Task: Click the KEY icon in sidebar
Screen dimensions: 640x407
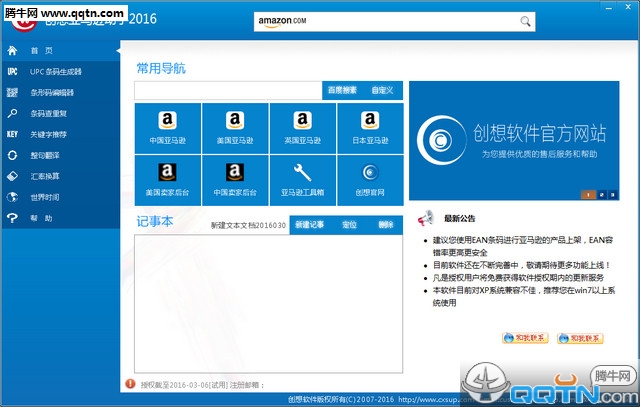Action: (12, 134)
